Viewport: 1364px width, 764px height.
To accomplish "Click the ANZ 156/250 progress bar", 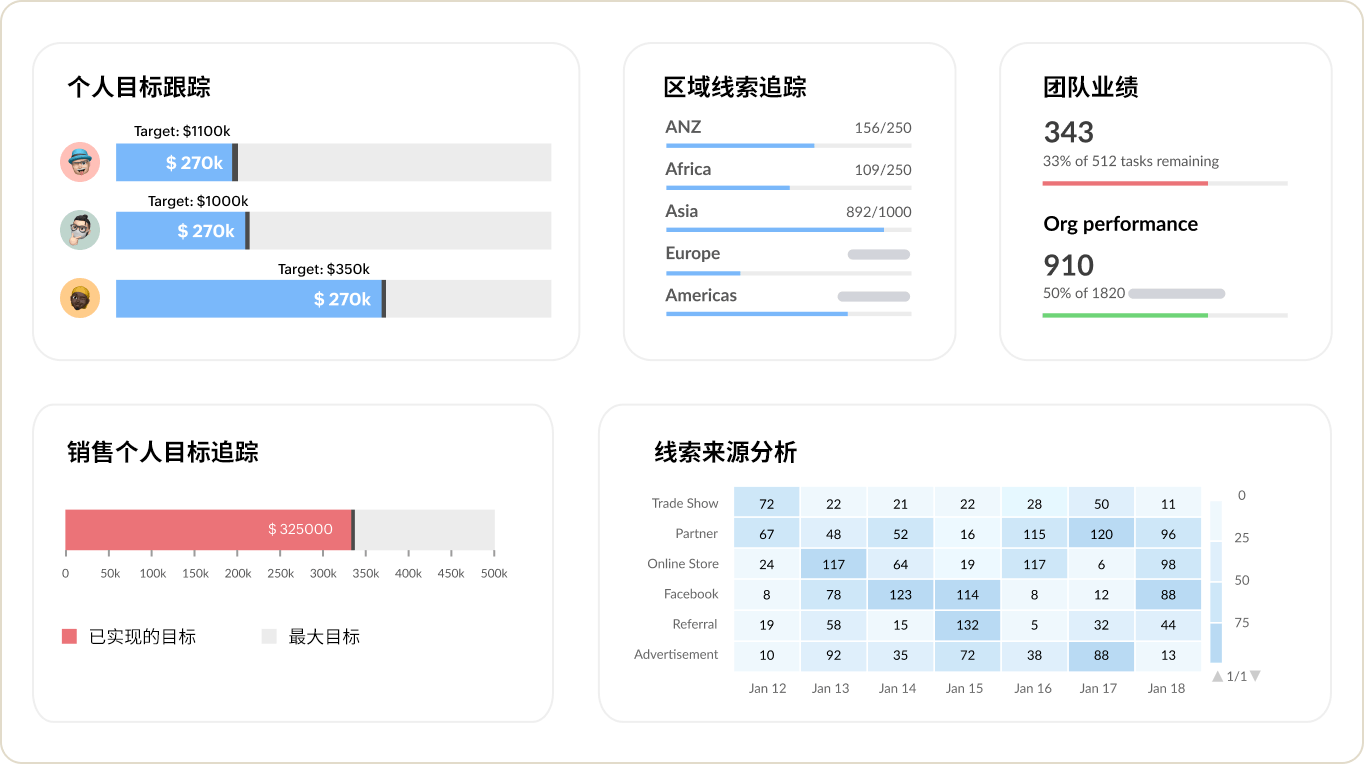I will 740,146.
